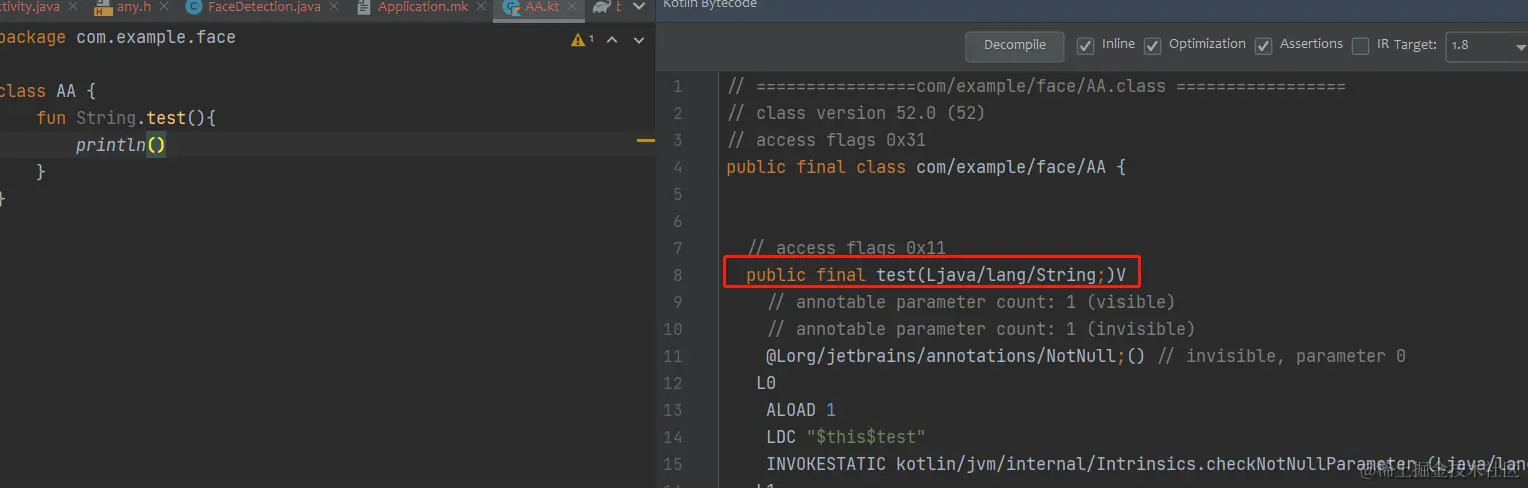Click the 'L0' label line
The width and height of the screenshot is (1528, 488).
766,383
